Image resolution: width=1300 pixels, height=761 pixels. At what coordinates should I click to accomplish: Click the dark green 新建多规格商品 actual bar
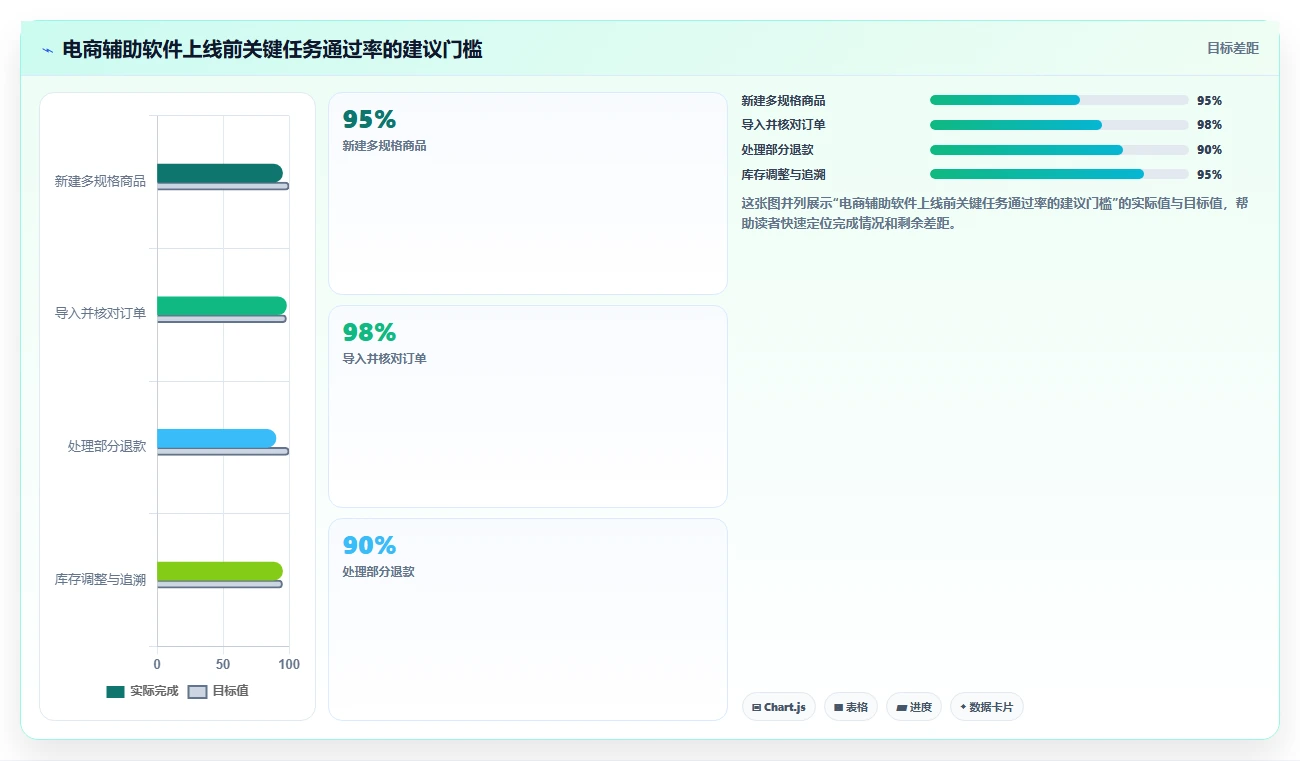click(x=220, y=173)
